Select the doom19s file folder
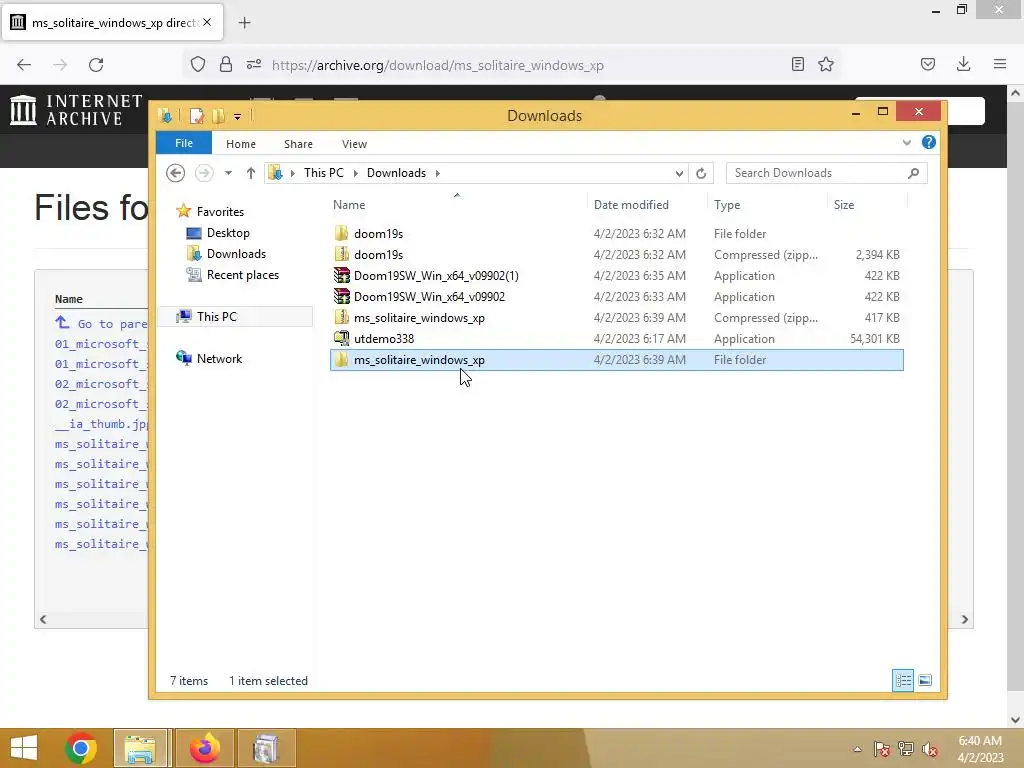The width and height of the screenshot is (1024, 768). (x=616, y=233)
